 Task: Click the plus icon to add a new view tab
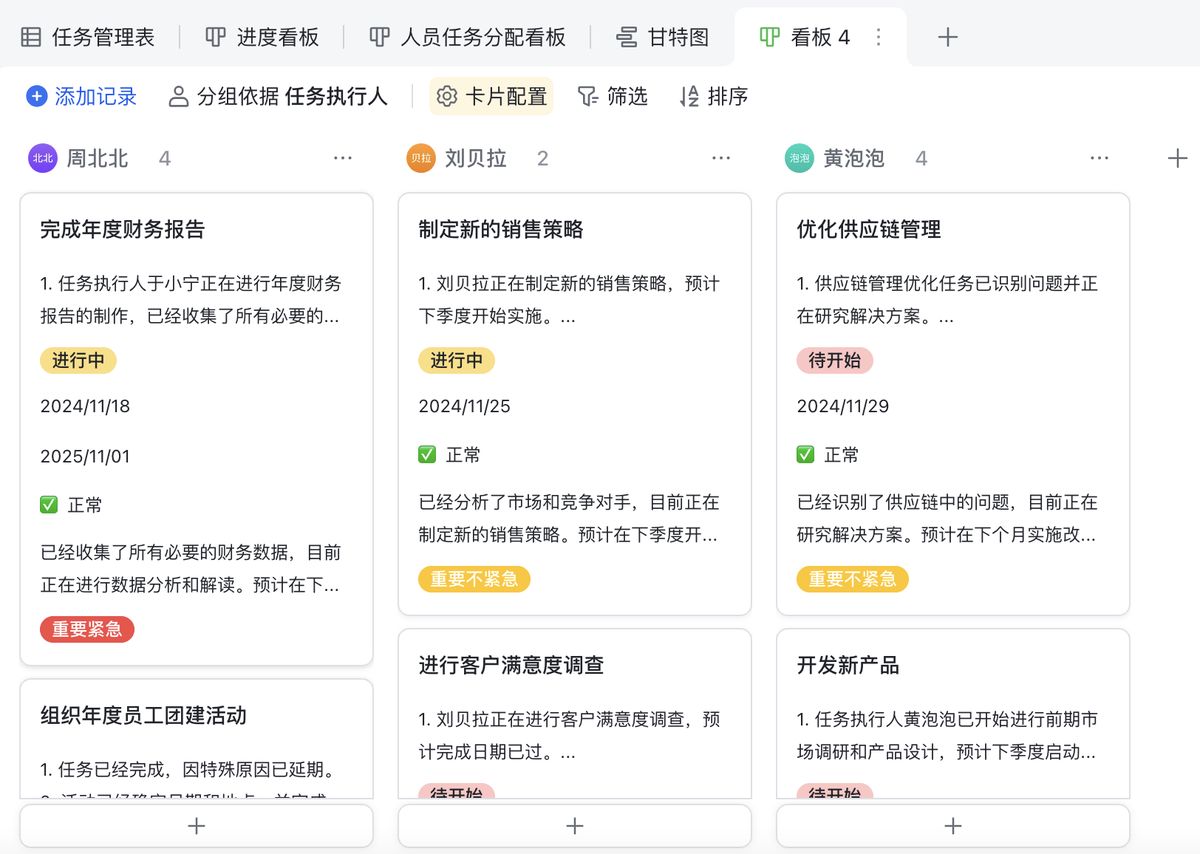tap(947, 37)
